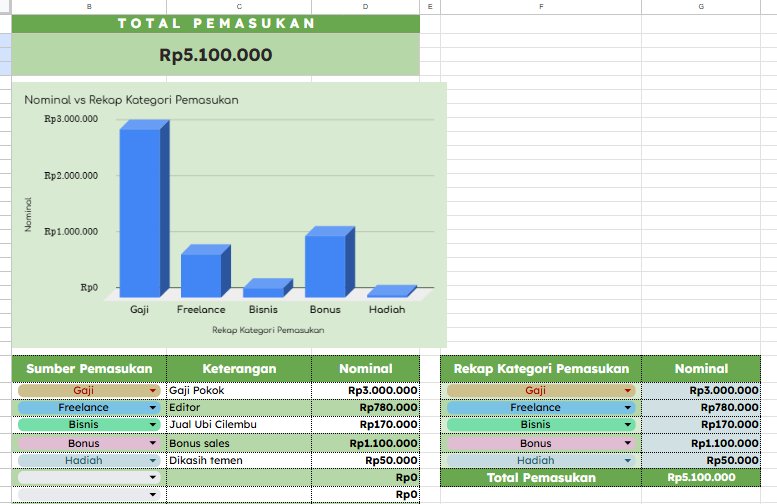Viewport: 777px width, 504px height.
Task: Select Rp170.000 next to Jual Ubi Cilembu
Action: [x=366, y=425]
